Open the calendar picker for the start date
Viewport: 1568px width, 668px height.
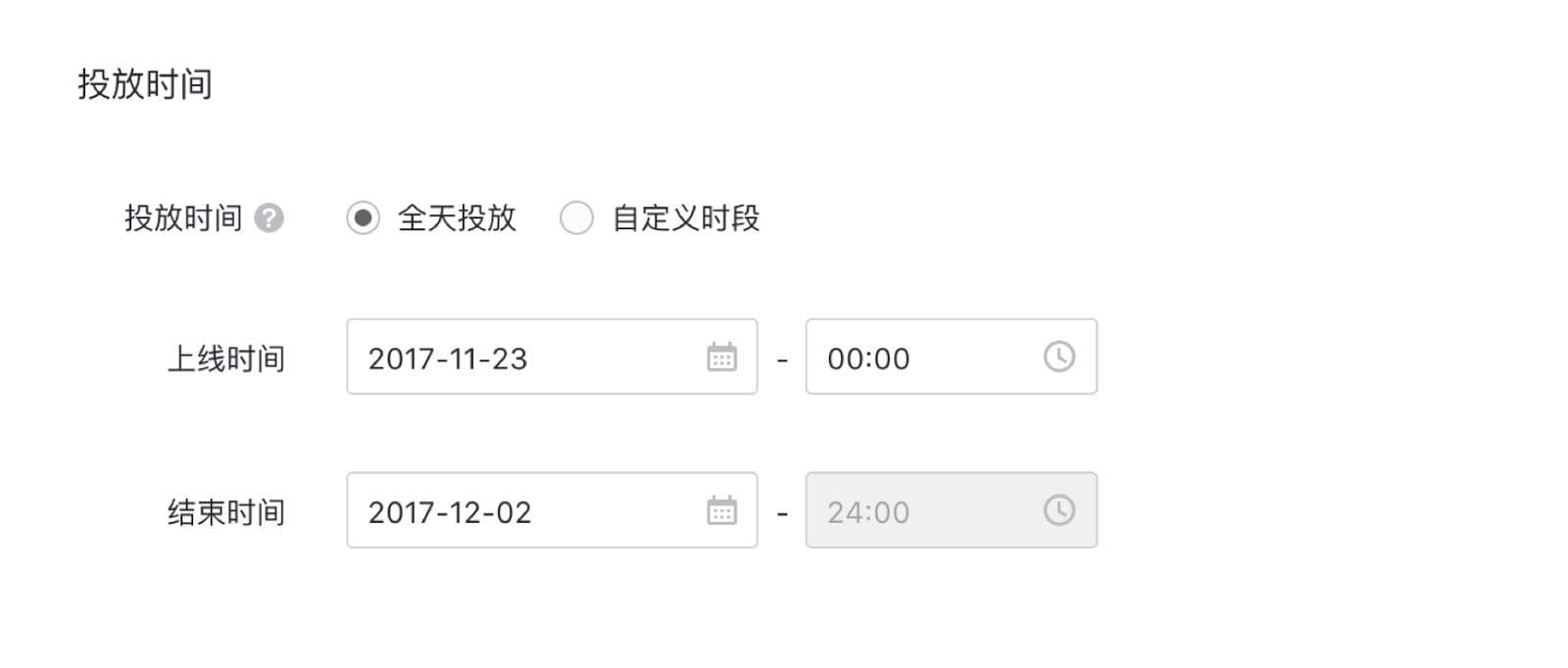pyautogui.click(x=722, y=358)
